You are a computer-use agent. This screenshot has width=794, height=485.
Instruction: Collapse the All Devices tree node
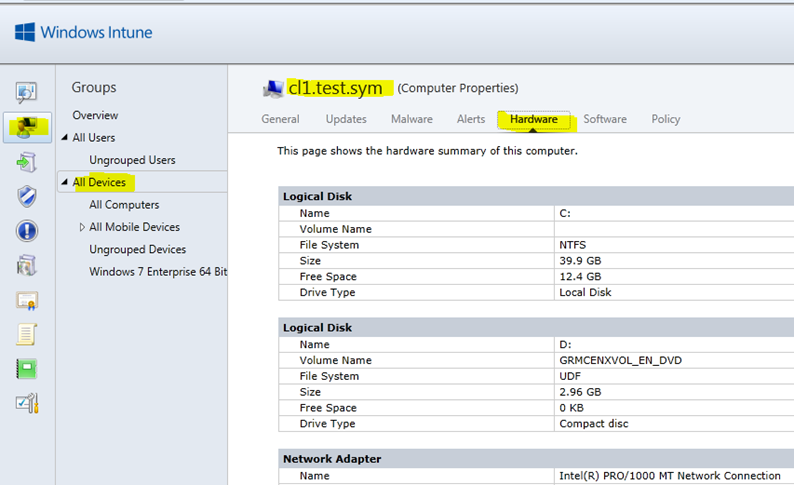click(x=64, y=182)
